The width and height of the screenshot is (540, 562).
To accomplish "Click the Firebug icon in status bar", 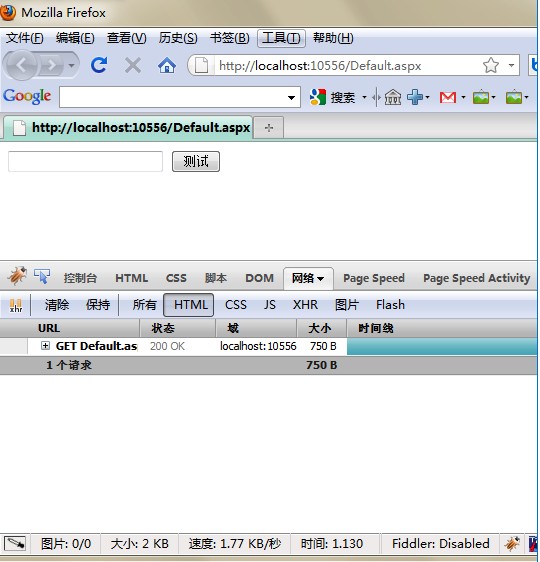I will tap(512, 543).
